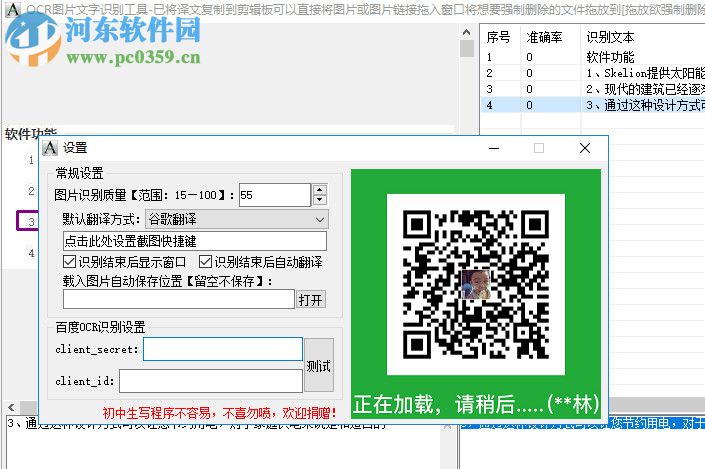
Task: Click the 测试 button for Baidu OCR
Action: pos(319,366)
